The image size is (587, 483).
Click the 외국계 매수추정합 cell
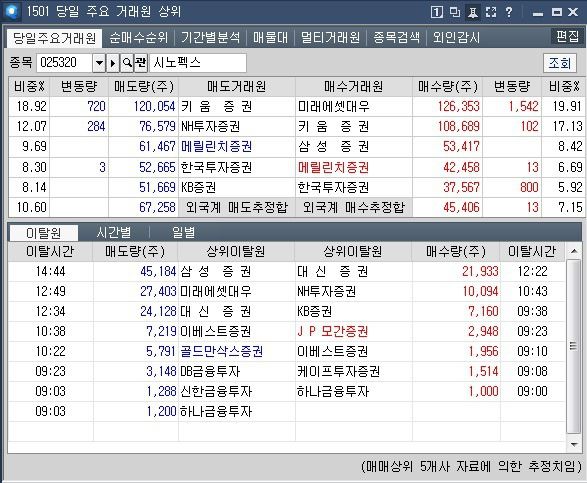click(354, 207)
